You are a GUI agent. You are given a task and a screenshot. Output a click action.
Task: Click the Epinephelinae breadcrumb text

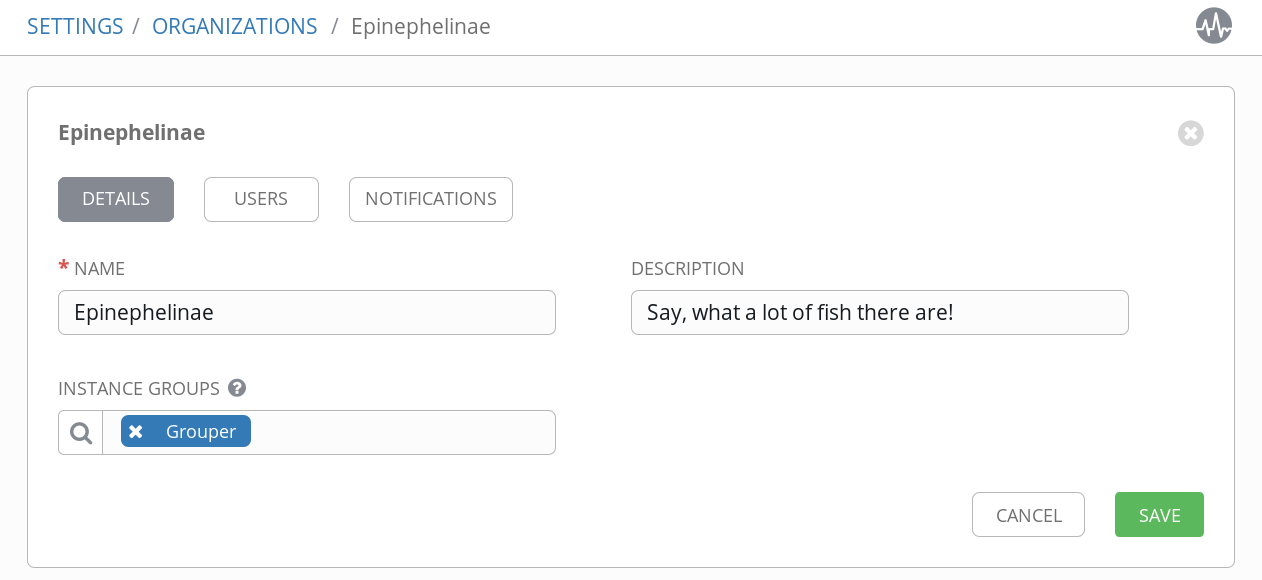[x=420, y=26]
